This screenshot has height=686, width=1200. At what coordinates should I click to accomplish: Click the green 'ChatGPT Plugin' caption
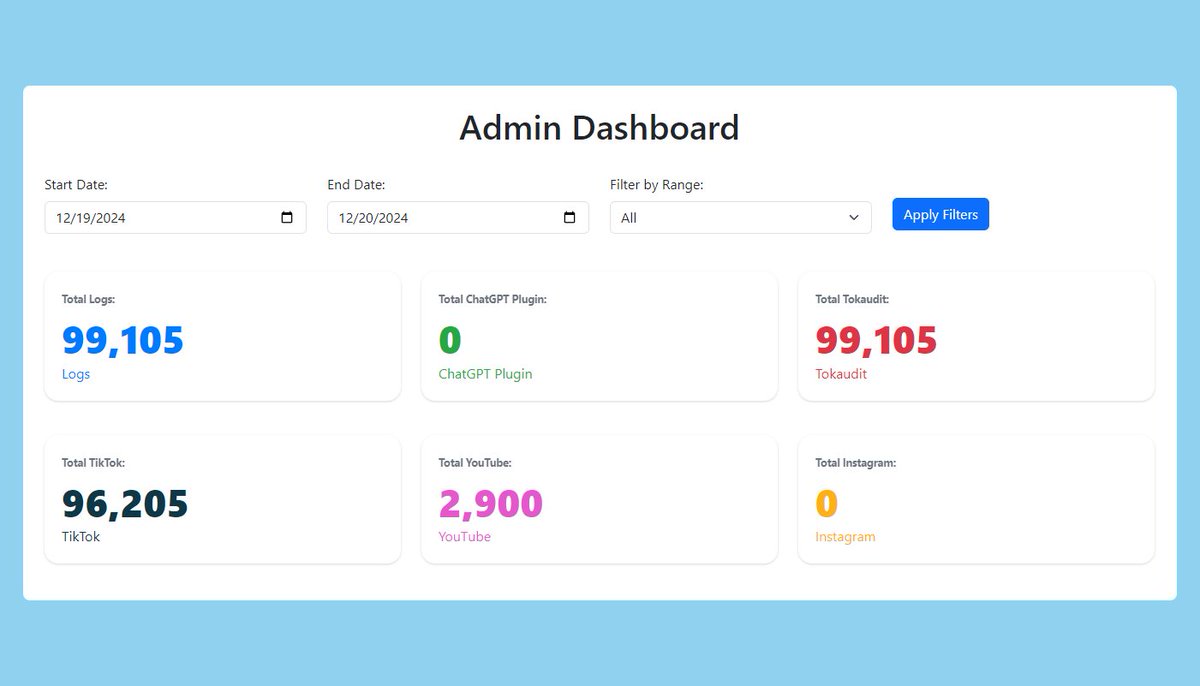pyautogui.click(x=485, y=374)
